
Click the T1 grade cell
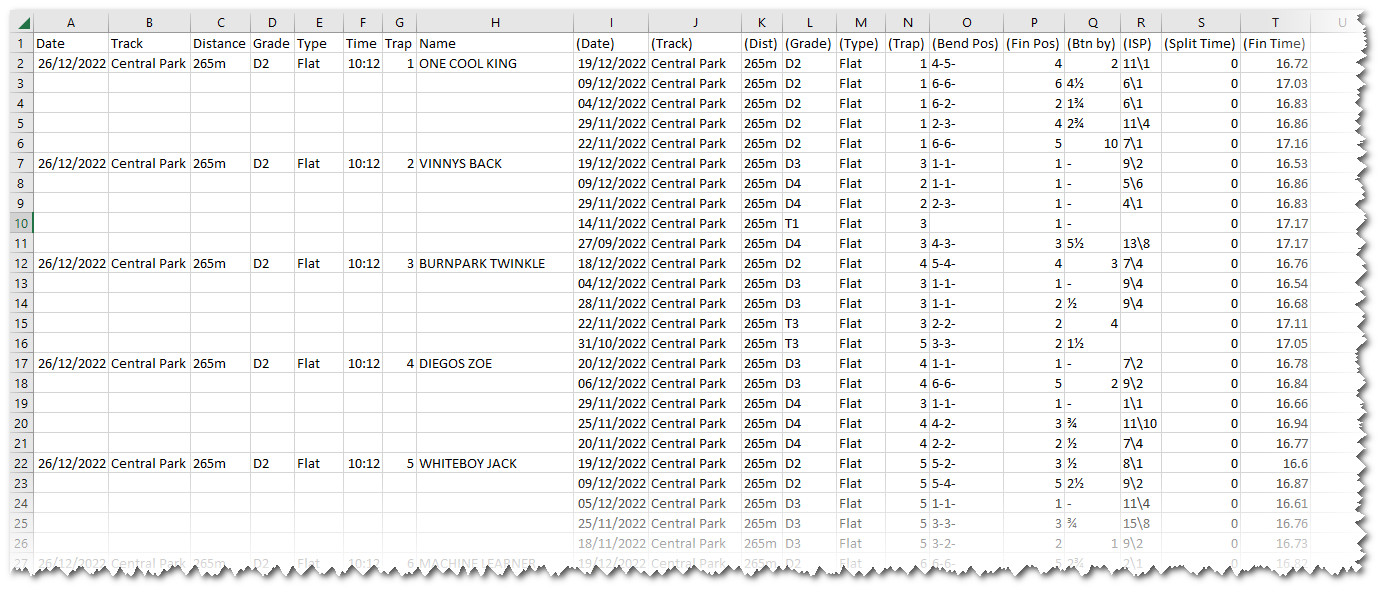click(807, 224)
